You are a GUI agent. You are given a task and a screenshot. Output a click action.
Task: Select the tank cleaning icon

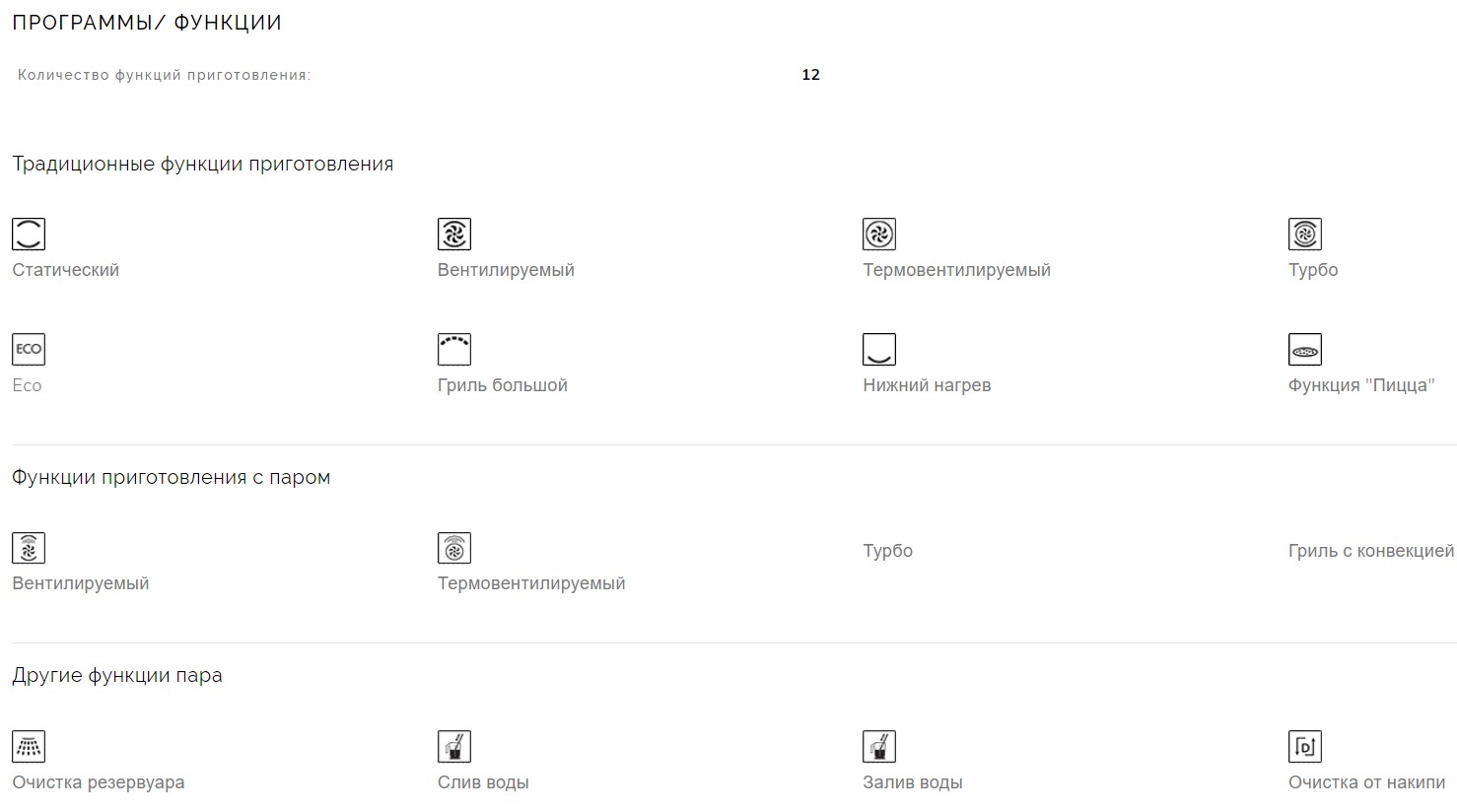point(29,747)
